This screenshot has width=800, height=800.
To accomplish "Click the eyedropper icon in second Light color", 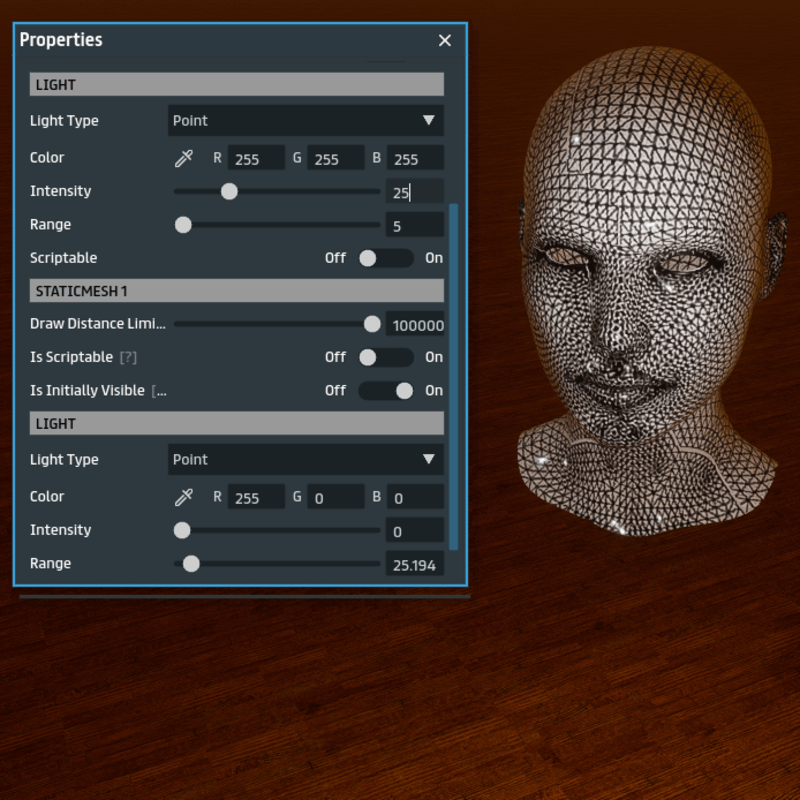I will (x=183, y=497).
